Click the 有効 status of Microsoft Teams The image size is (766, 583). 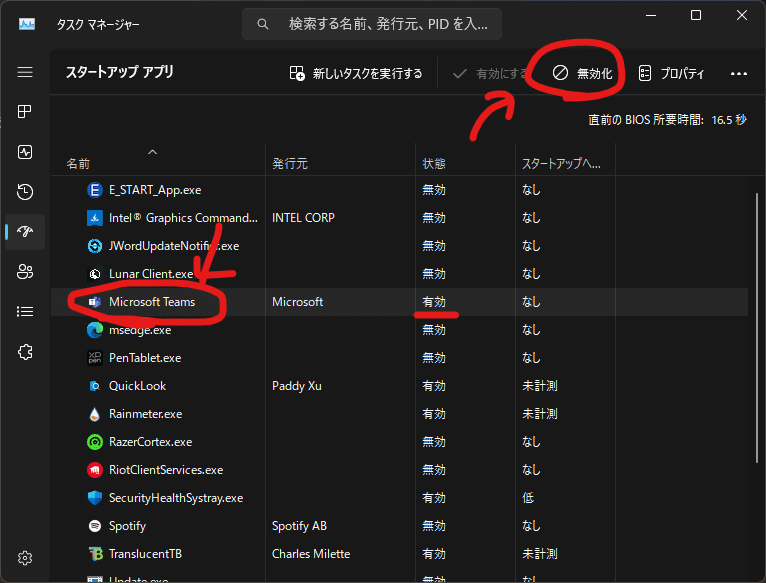click(x=434, y=302)
